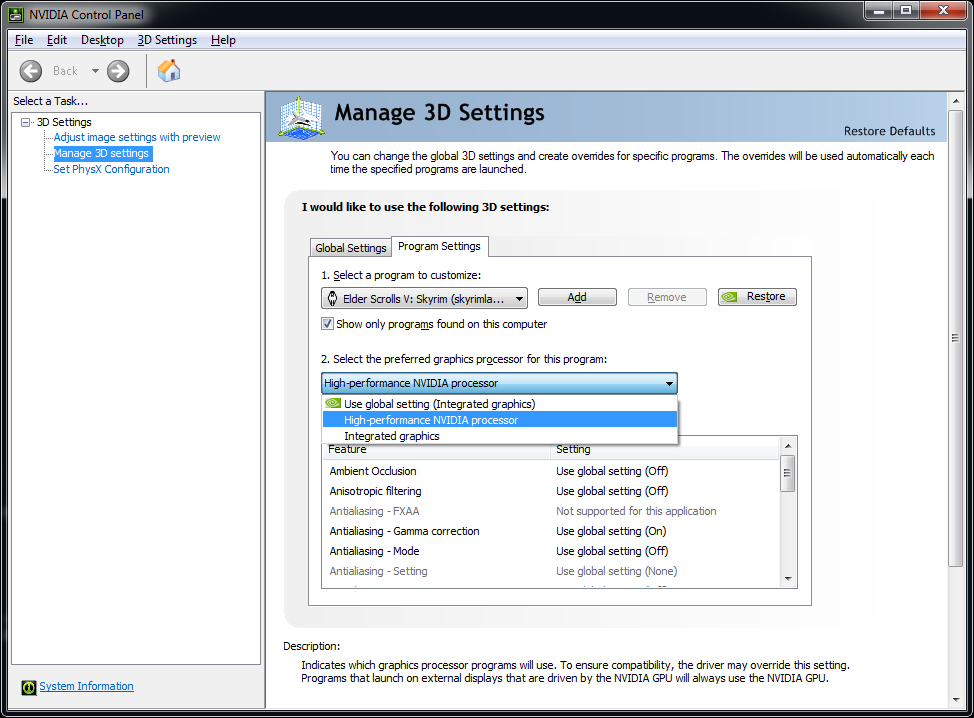Click the Back label in toolbar

[x=65, y=71]
